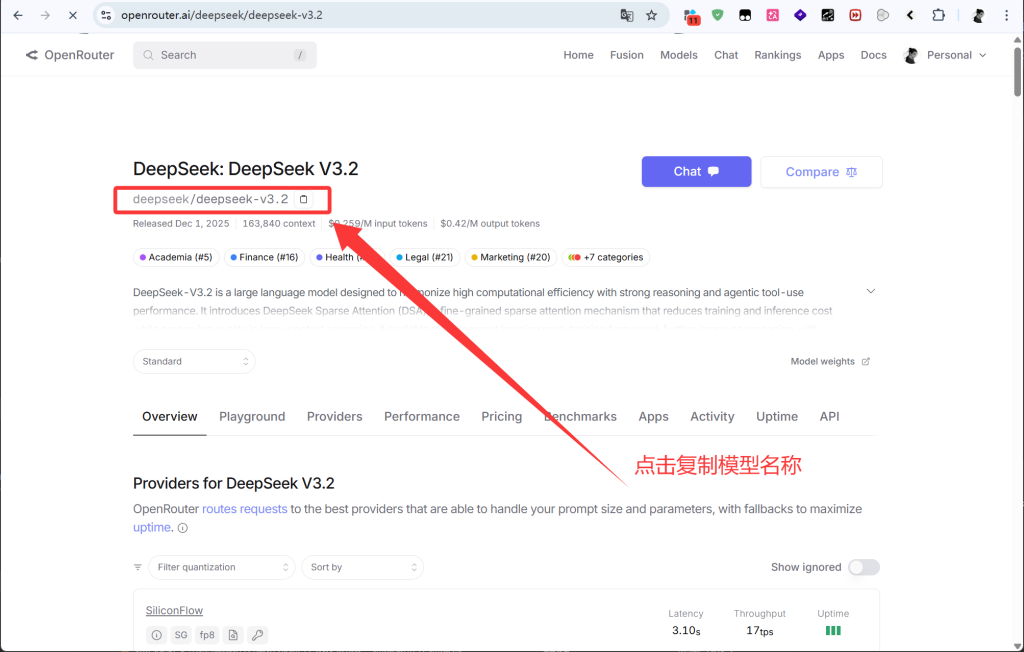Bookmark this page with the star icon

[652, 16]
